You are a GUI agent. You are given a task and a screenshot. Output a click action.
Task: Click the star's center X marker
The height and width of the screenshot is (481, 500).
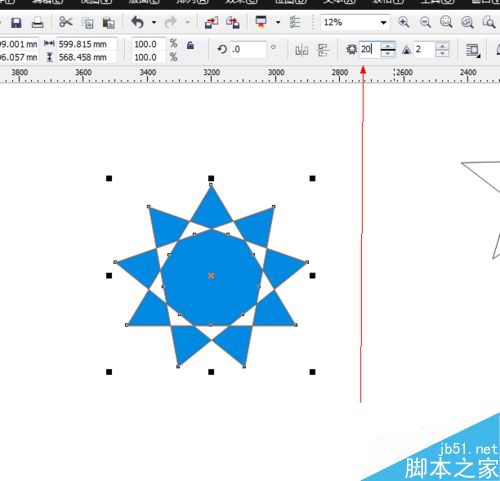[x=211, y=276]
